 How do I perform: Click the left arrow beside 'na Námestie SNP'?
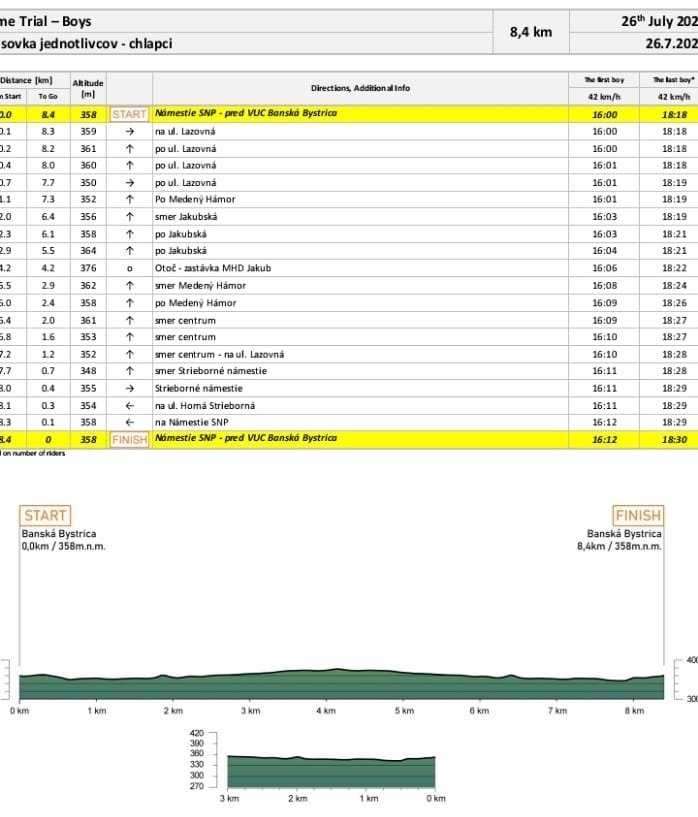click(x=129, y=422)
